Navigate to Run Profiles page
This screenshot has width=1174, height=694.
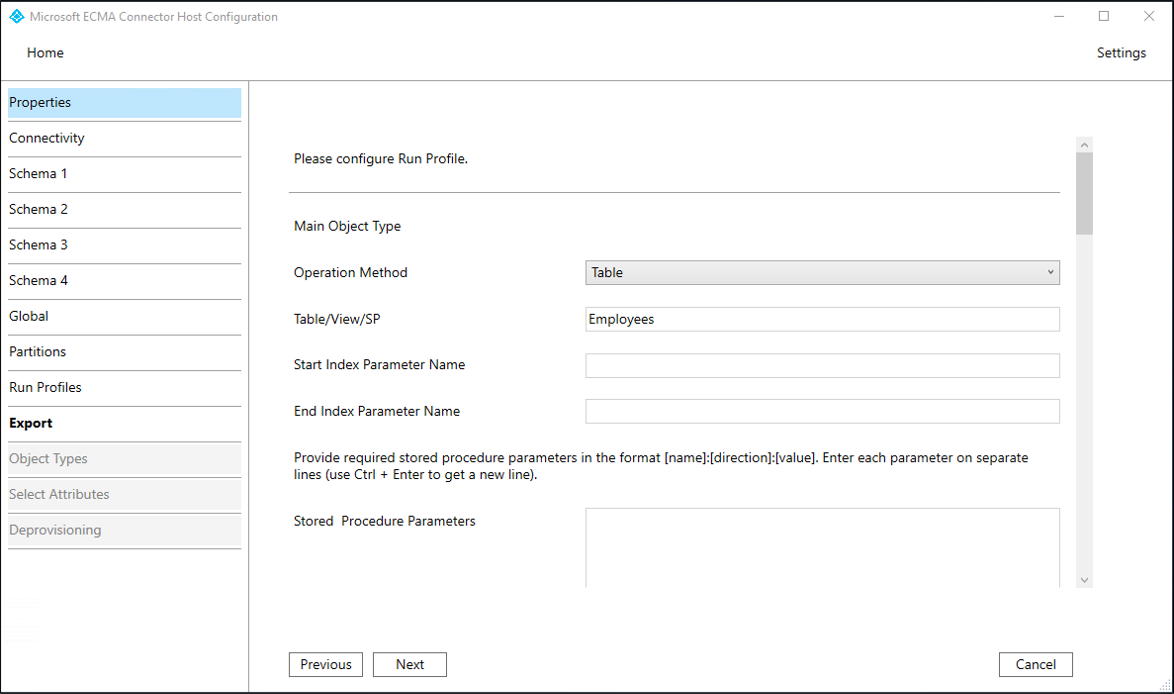coord(124,387)
